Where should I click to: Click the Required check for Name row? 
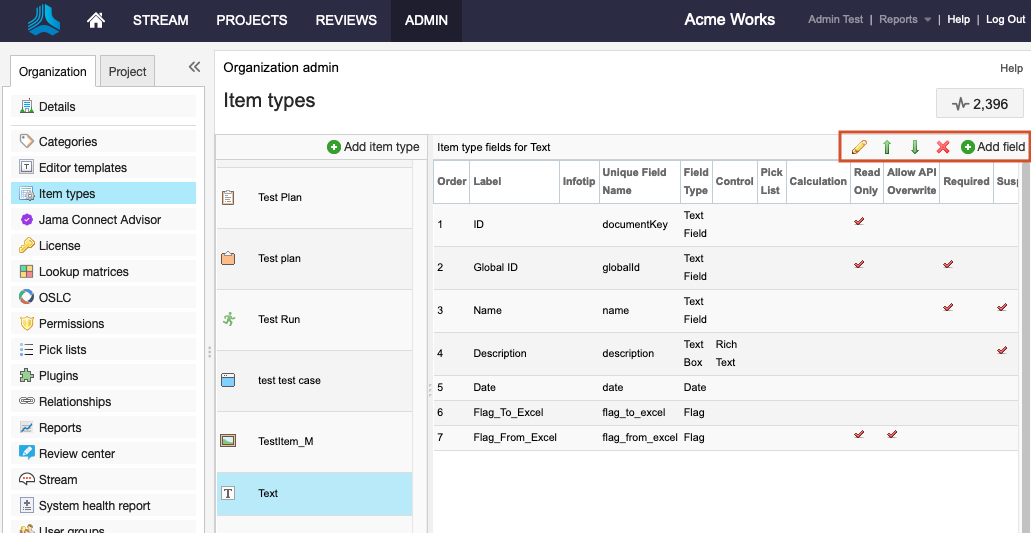click(948, 307)
